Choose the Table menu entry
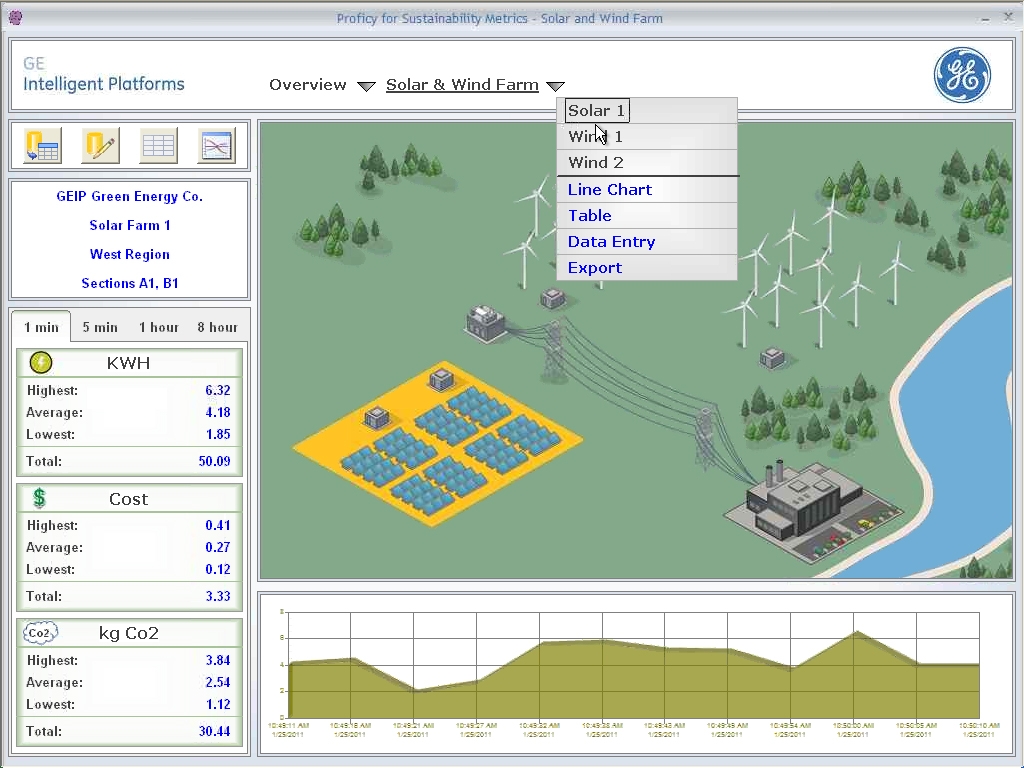 [x=647, y=216]
